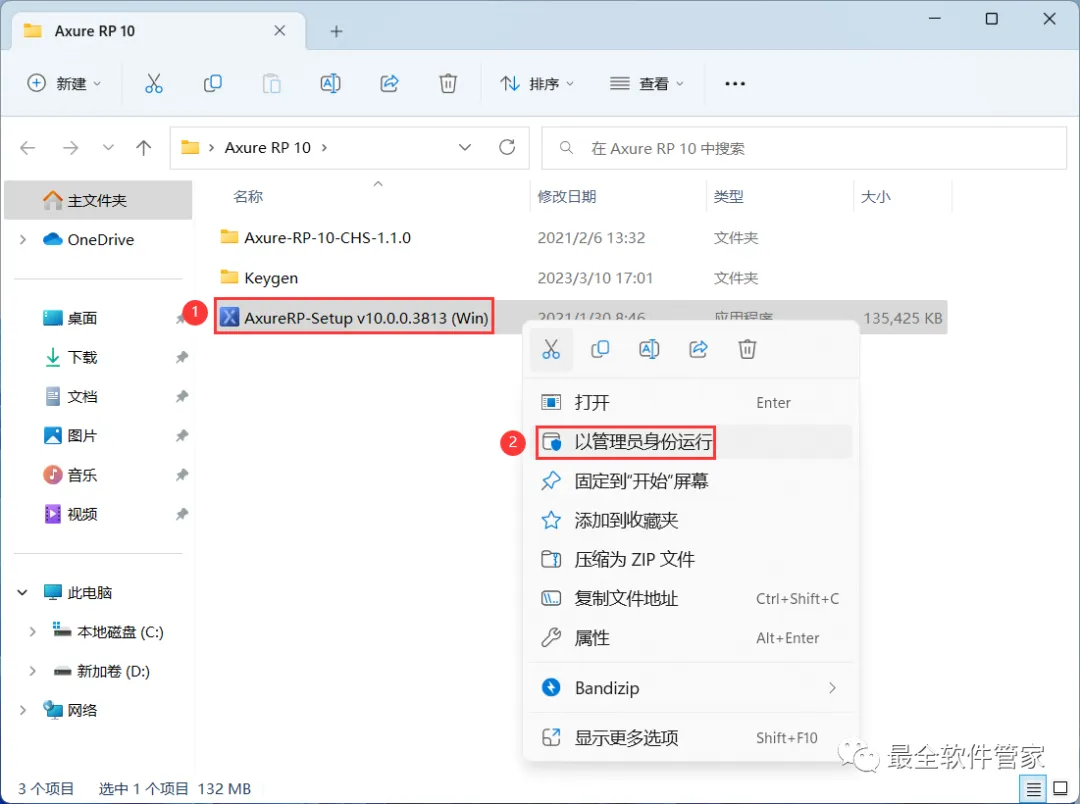
Task: Open 视频 in the sidebar
Action: 82,515
